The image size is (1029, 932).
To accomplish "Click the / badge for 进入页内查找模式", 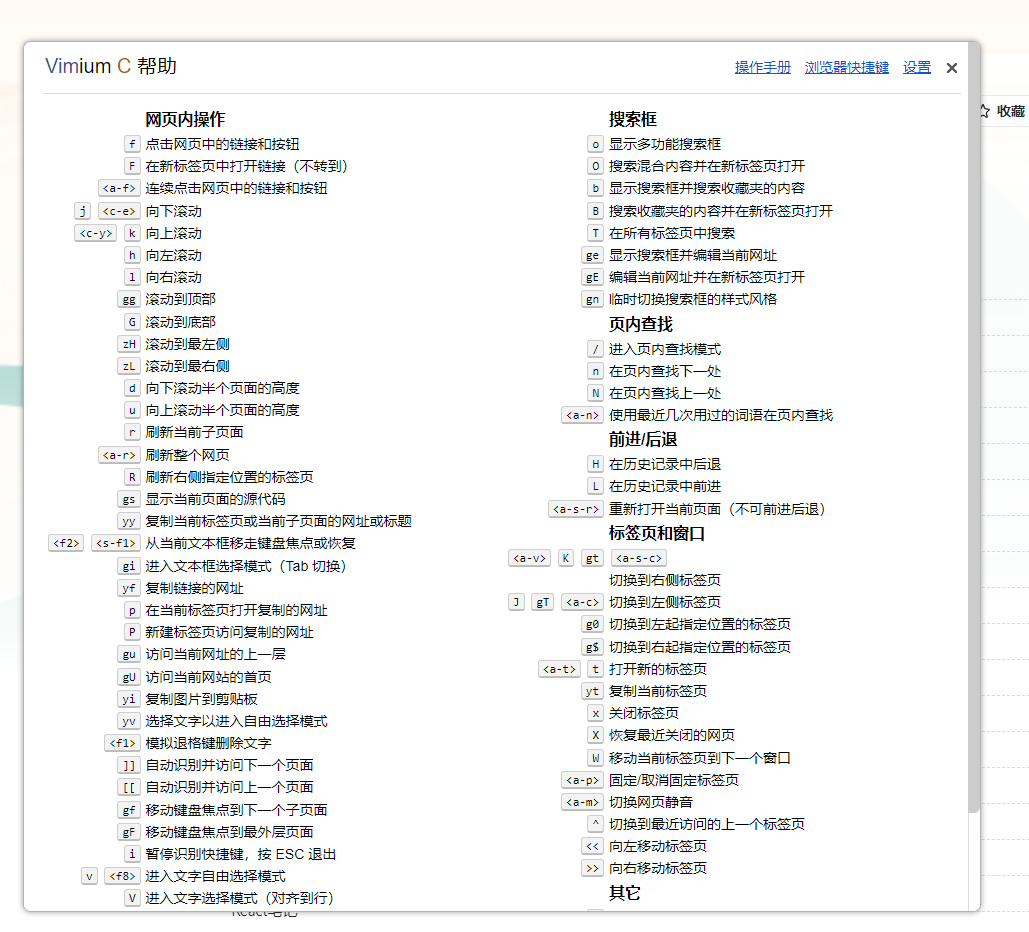I will tap(596, 348).
